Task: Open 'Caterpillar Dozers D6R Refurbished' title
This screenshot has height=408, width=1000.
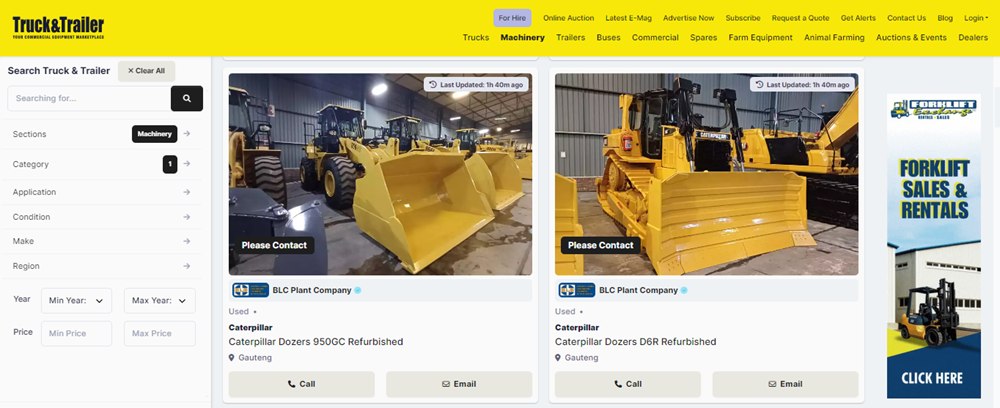Action: (x=635, y=342)
